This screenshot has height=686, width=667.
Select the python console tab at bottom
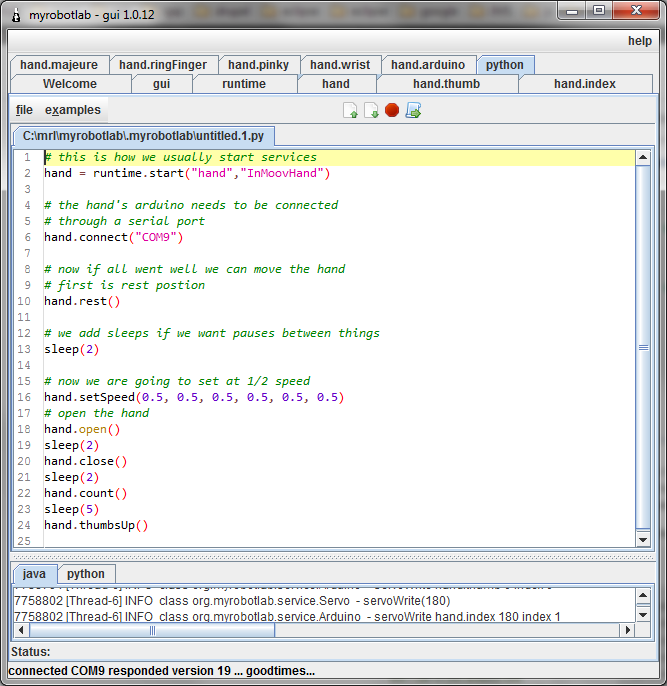click(86, 574)
